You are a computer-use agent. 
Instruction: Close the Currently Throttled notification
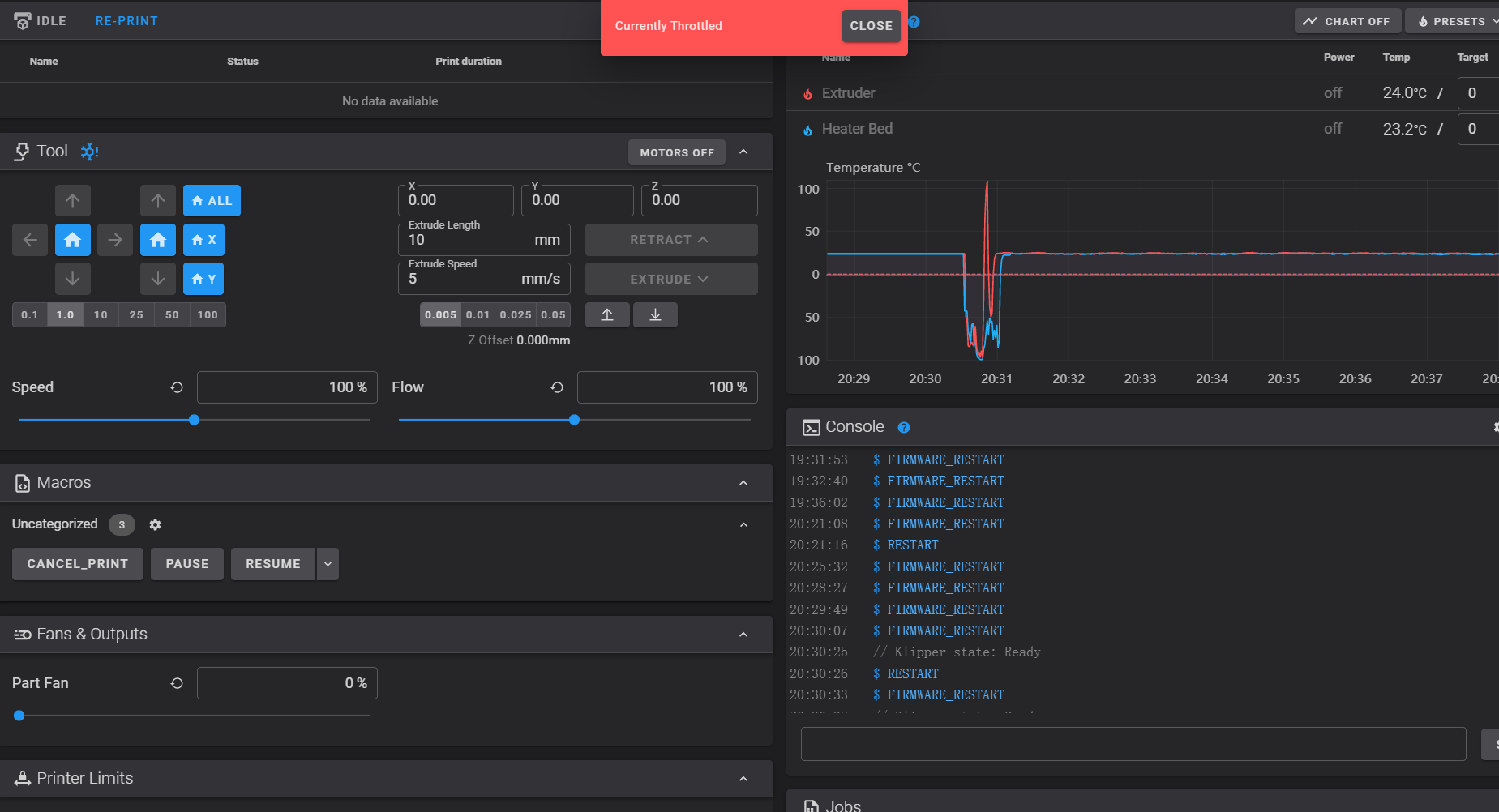point(871,26)
